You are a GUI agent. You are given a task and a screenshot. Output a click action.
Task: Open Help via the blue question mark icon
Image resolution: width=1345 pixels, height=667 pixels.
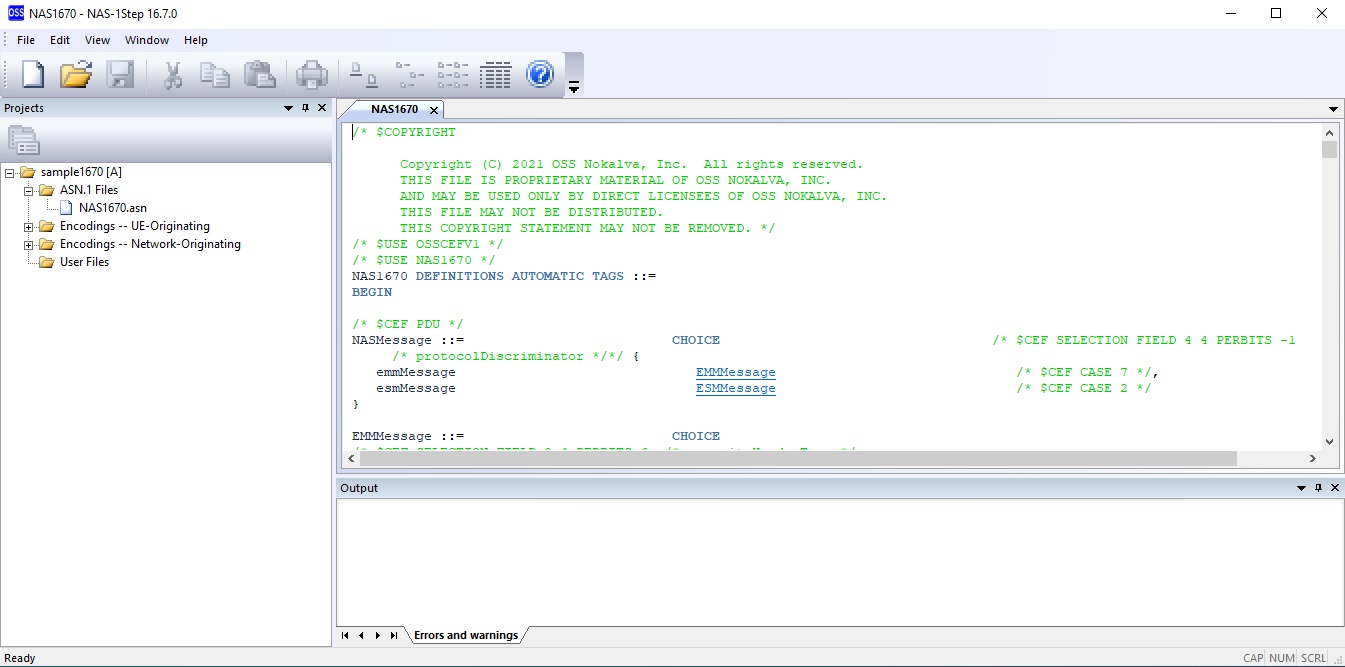pos(540,74)
